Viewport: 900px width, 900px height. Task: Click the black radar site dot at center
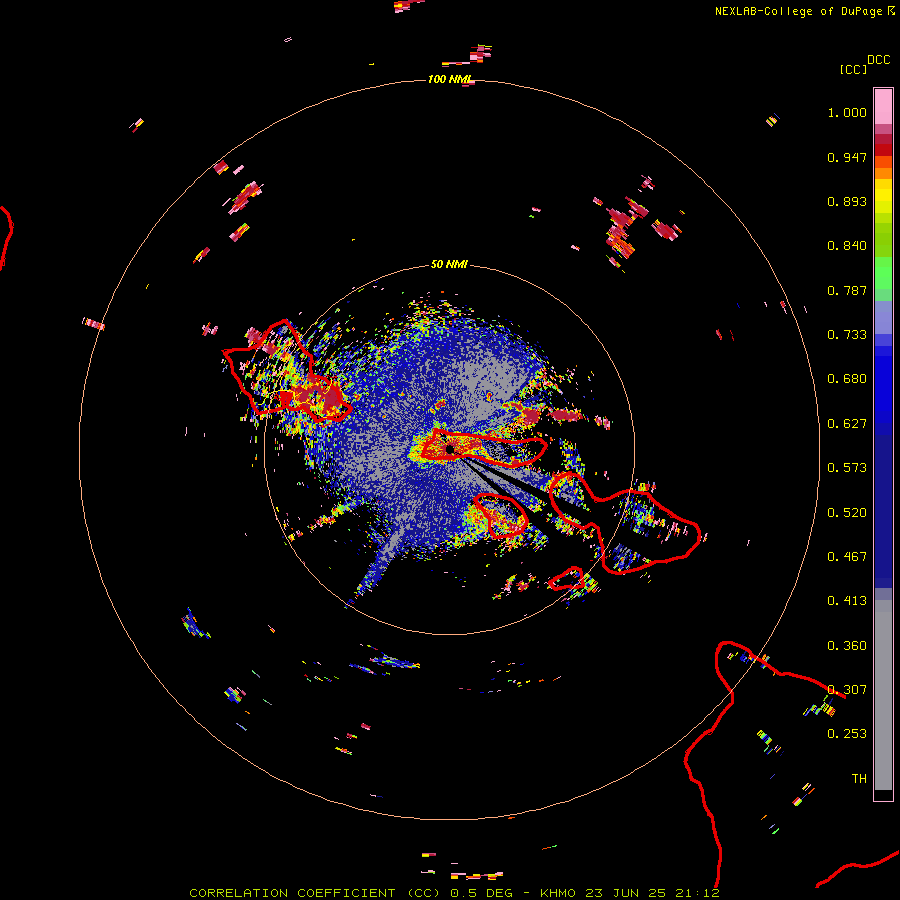pos(450,449)
